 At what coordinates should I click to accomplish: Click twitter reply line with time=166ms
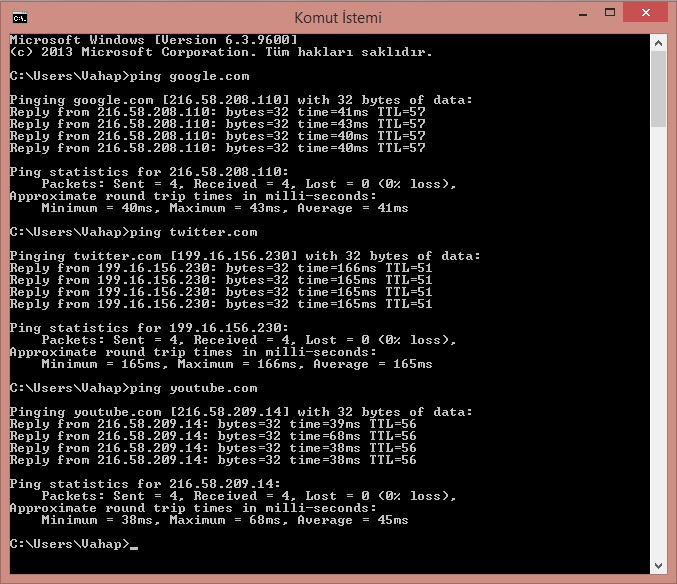click(x=221, y=268)
